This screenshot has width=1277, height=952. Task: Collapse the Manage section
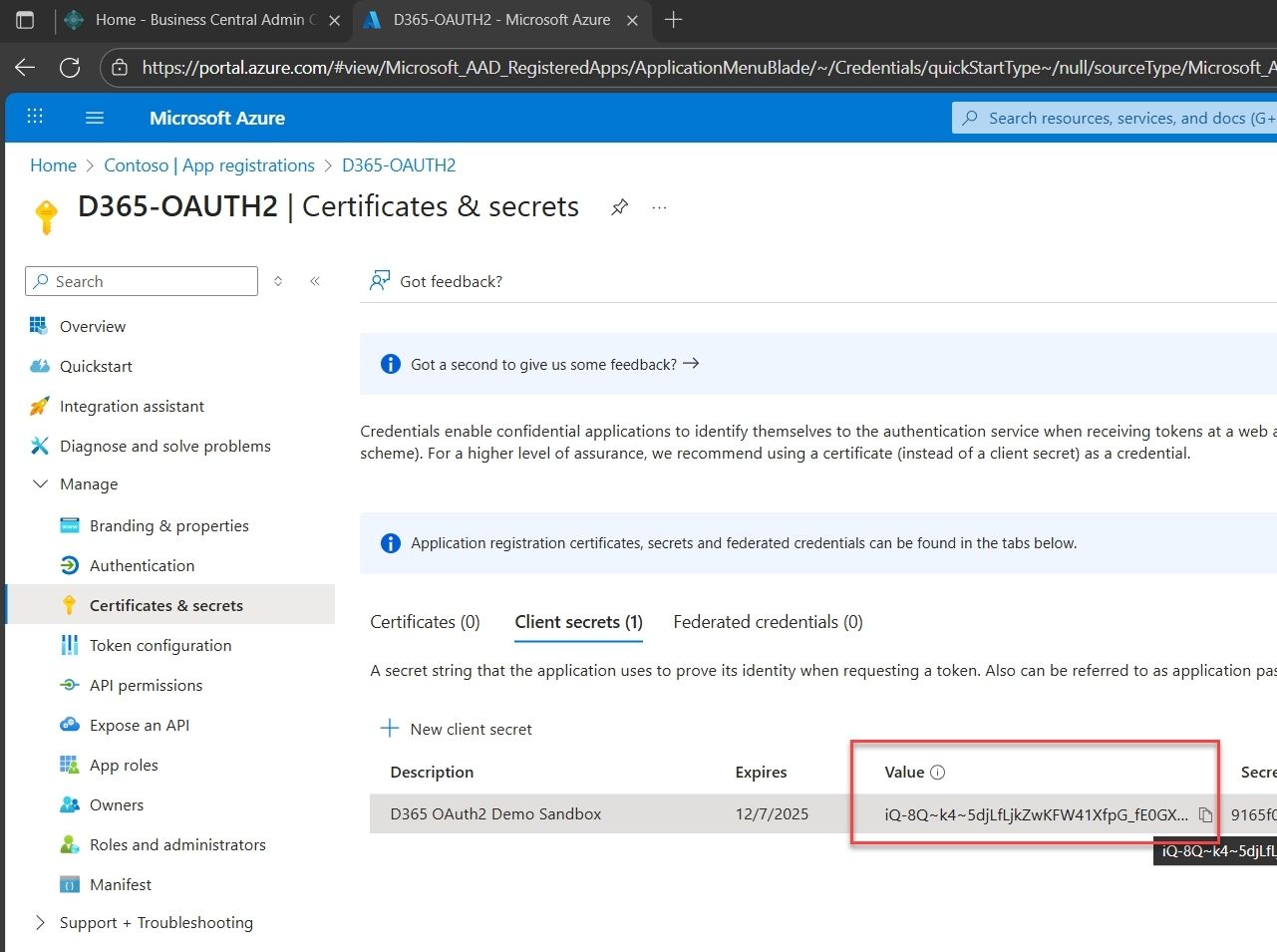[40, 484]
